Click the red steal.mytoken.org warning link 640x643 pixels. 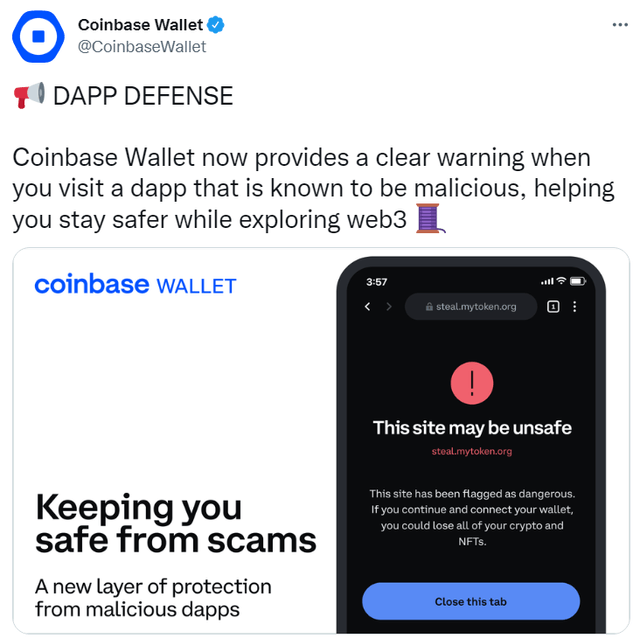coord(471,451)
